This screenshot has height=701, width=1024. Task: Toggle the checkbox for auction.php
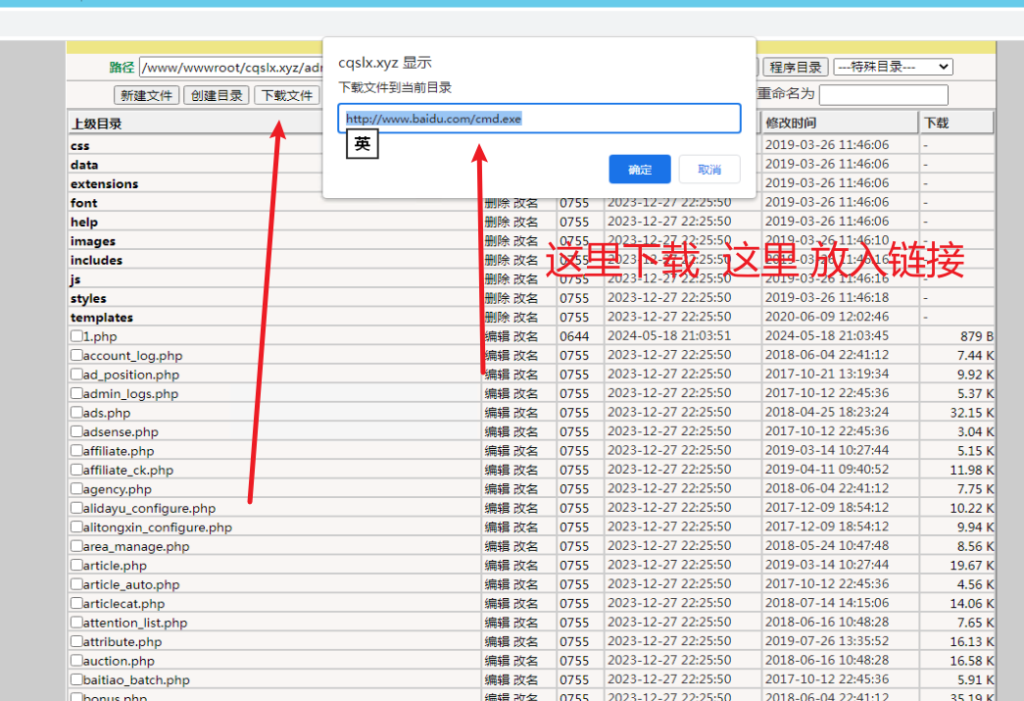76,660
